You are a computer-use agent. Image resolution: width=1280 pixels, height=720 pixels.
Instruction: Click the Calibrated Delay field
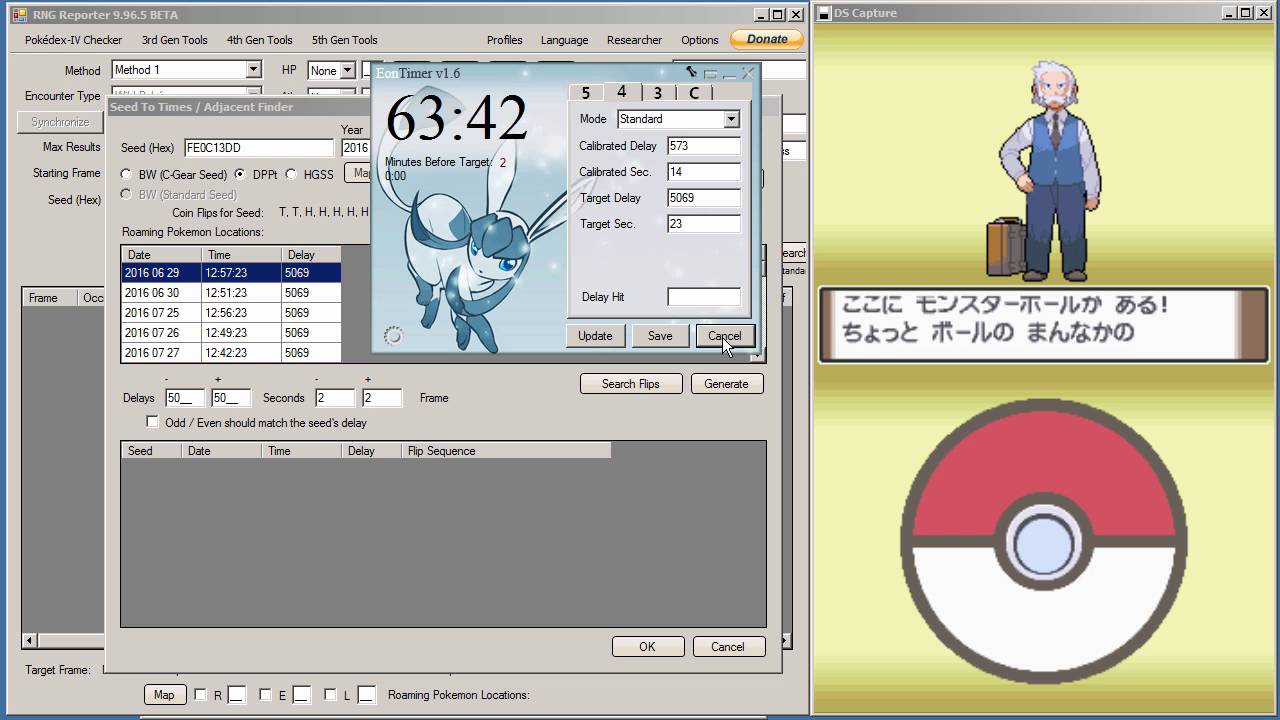point(704,146)
